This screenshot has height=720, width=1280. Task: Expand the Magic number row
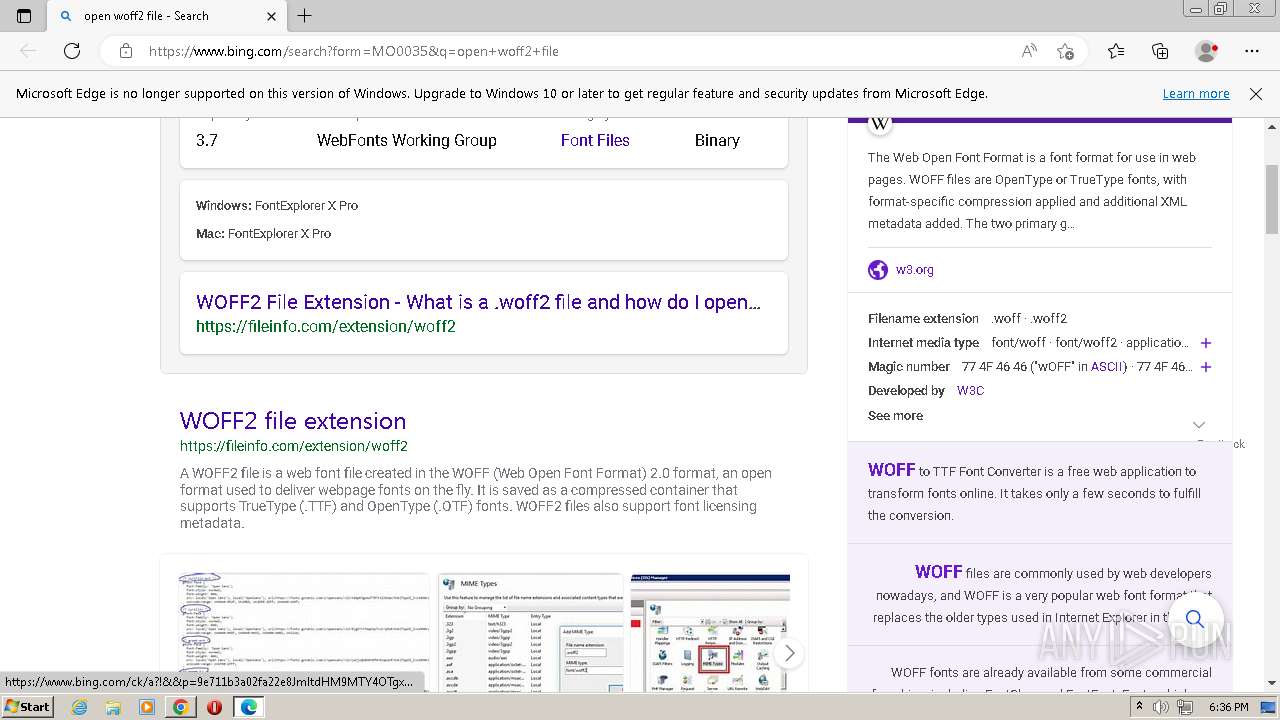point(1206,367)
